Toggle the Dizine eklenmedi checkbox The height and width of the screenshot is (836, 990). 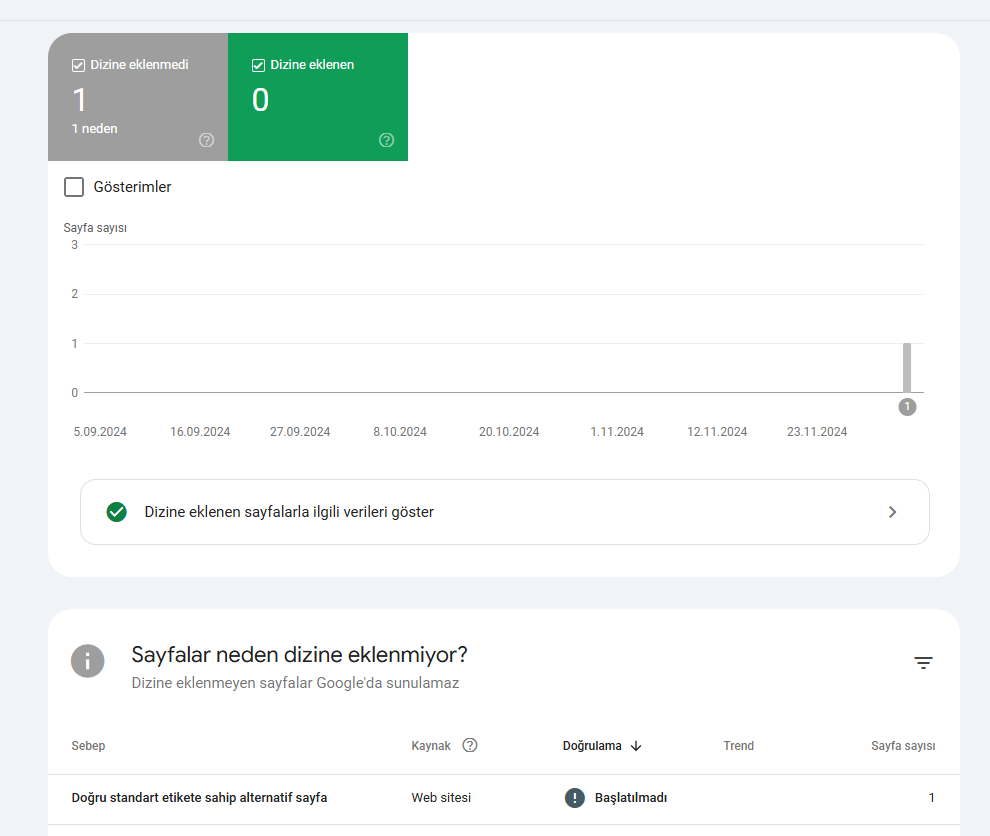tap(78, 65)
